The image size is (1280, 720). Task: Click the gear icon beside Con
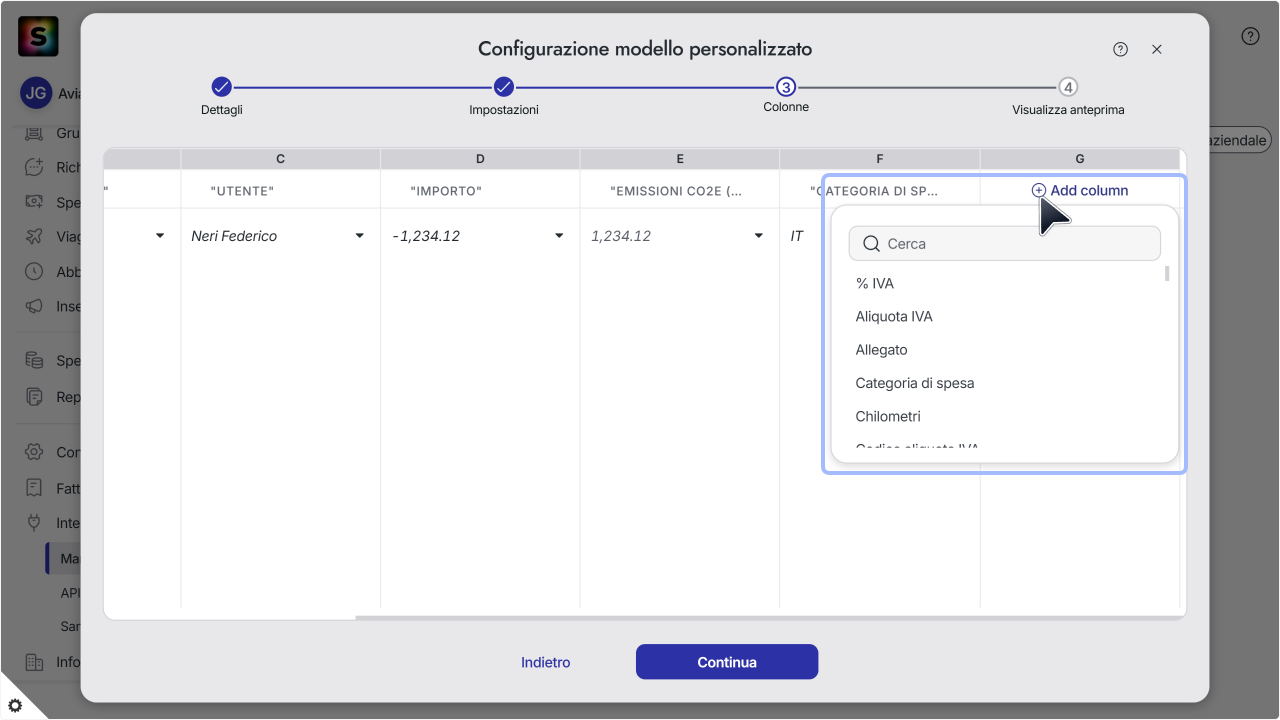point(34,452)
